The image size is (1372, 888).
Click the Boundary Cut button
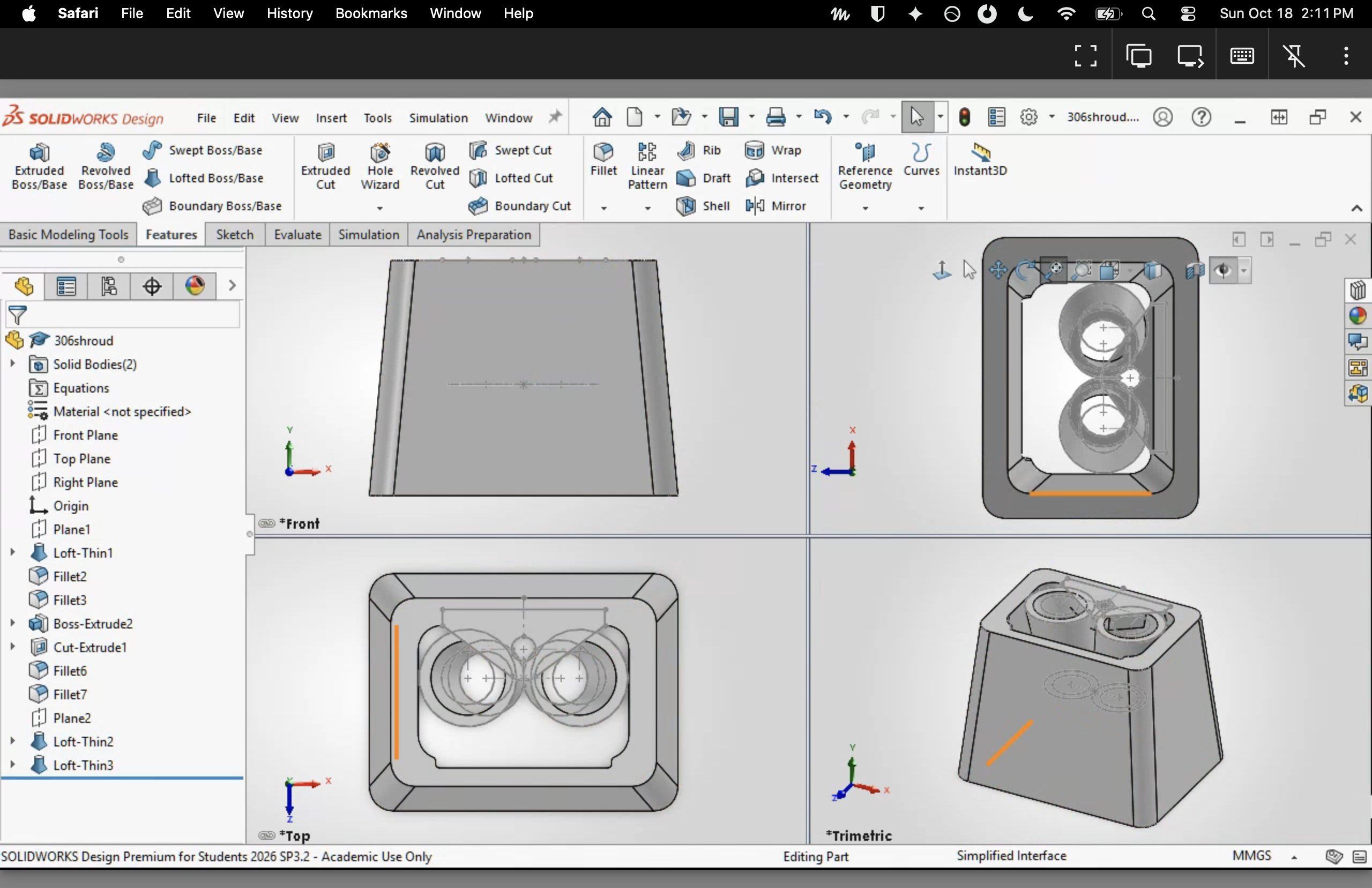[x=520, y=206]
